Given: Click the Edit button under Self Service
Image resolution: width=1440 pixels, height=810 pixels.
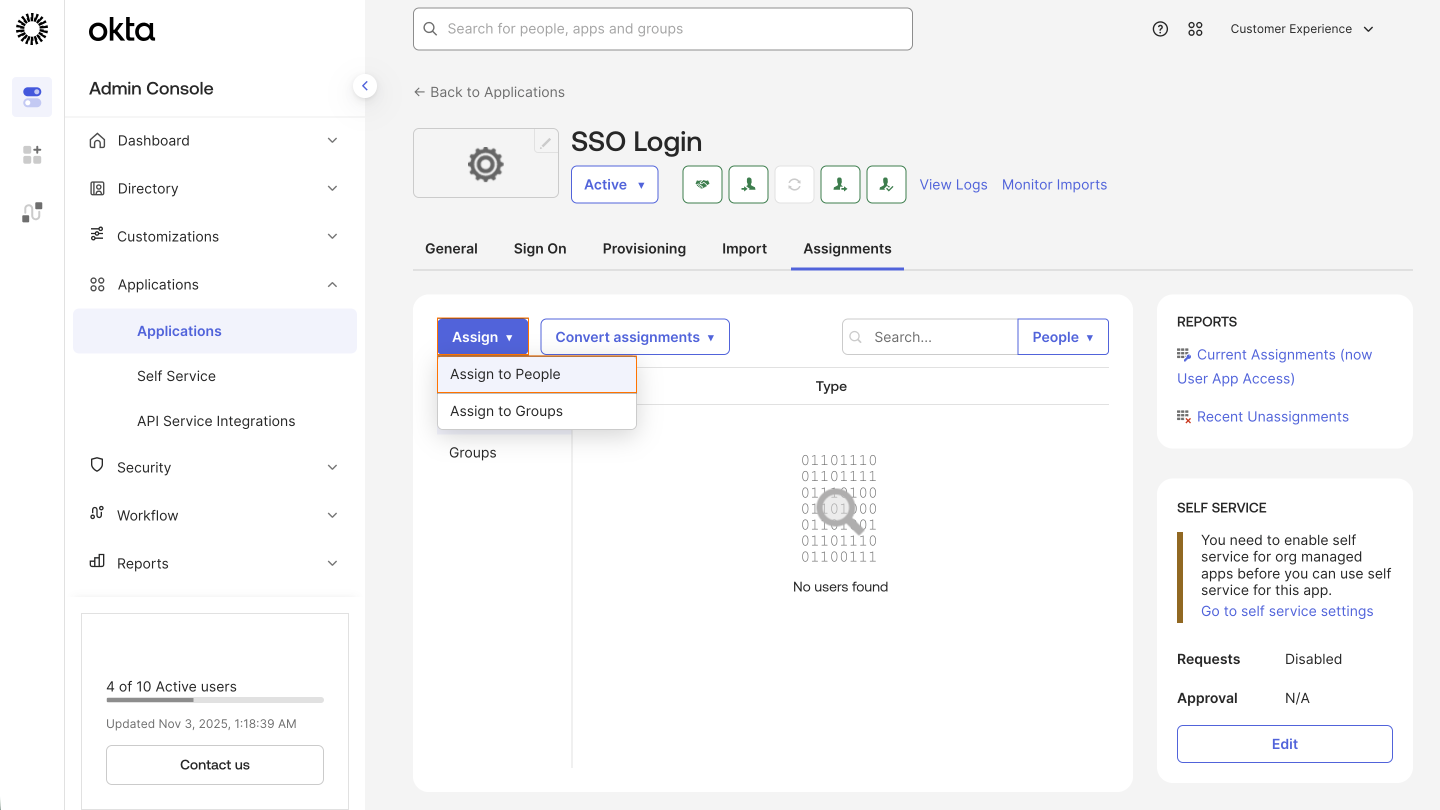Looking at the screenshot, I should click(x=1284, y=743).
